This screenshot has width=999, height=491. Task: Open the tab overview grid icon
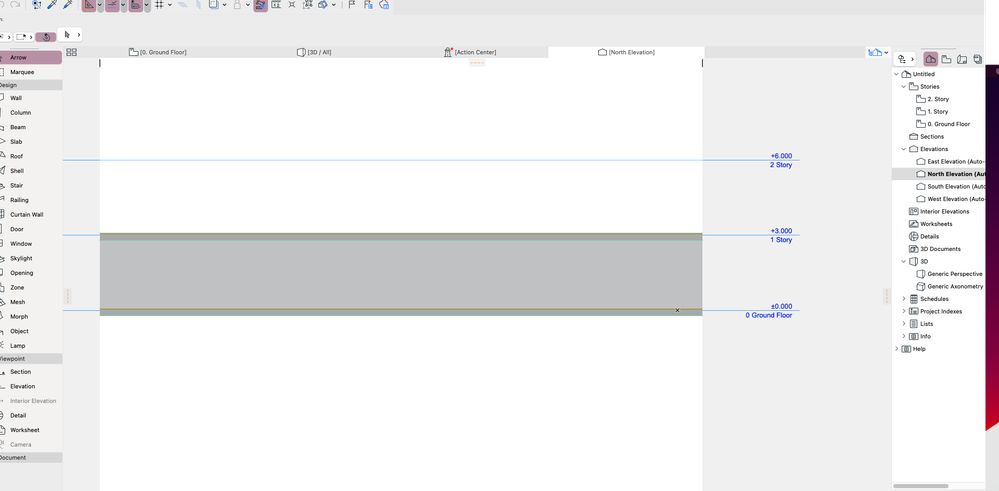(71, 52)
